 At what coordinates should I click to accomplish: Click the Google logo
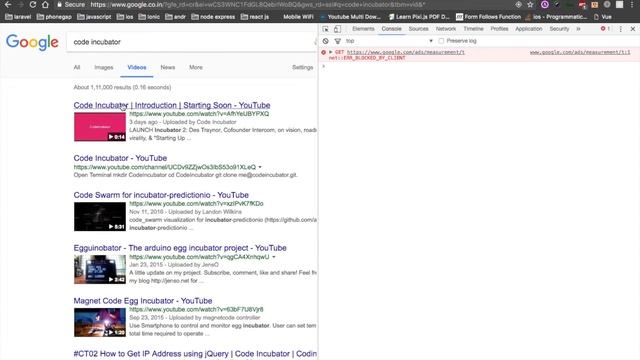coord(32,42)
